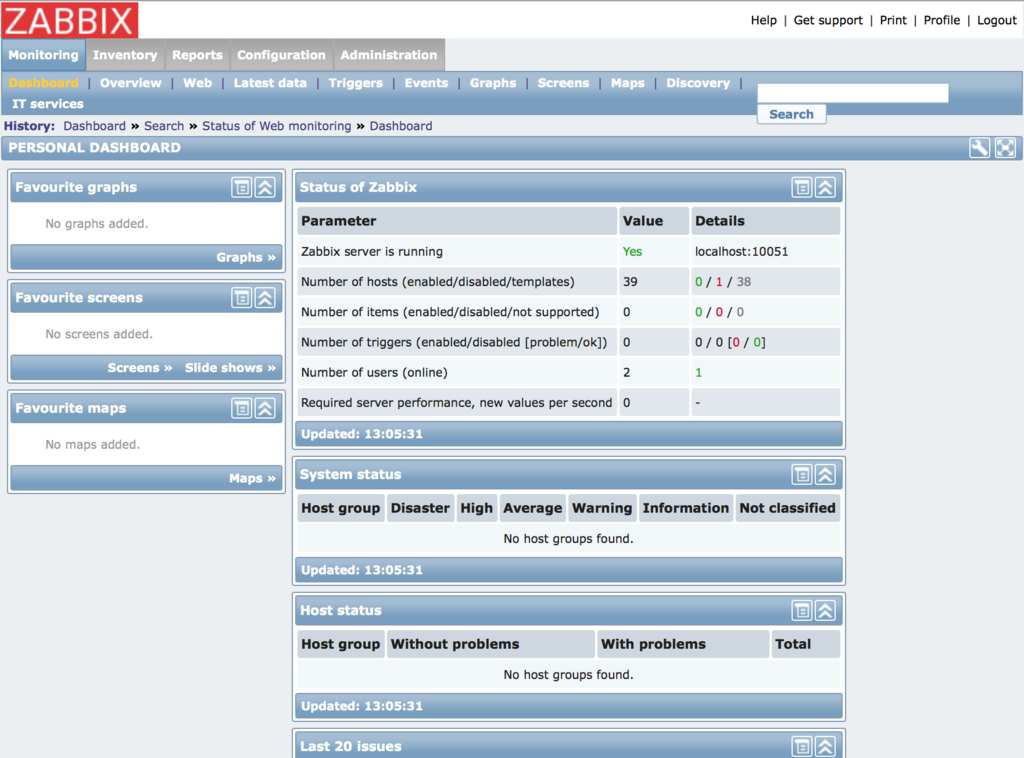Open the Web submenu item
The height and width of the screenshot is (758, 1024).
(x=197, y=83)
